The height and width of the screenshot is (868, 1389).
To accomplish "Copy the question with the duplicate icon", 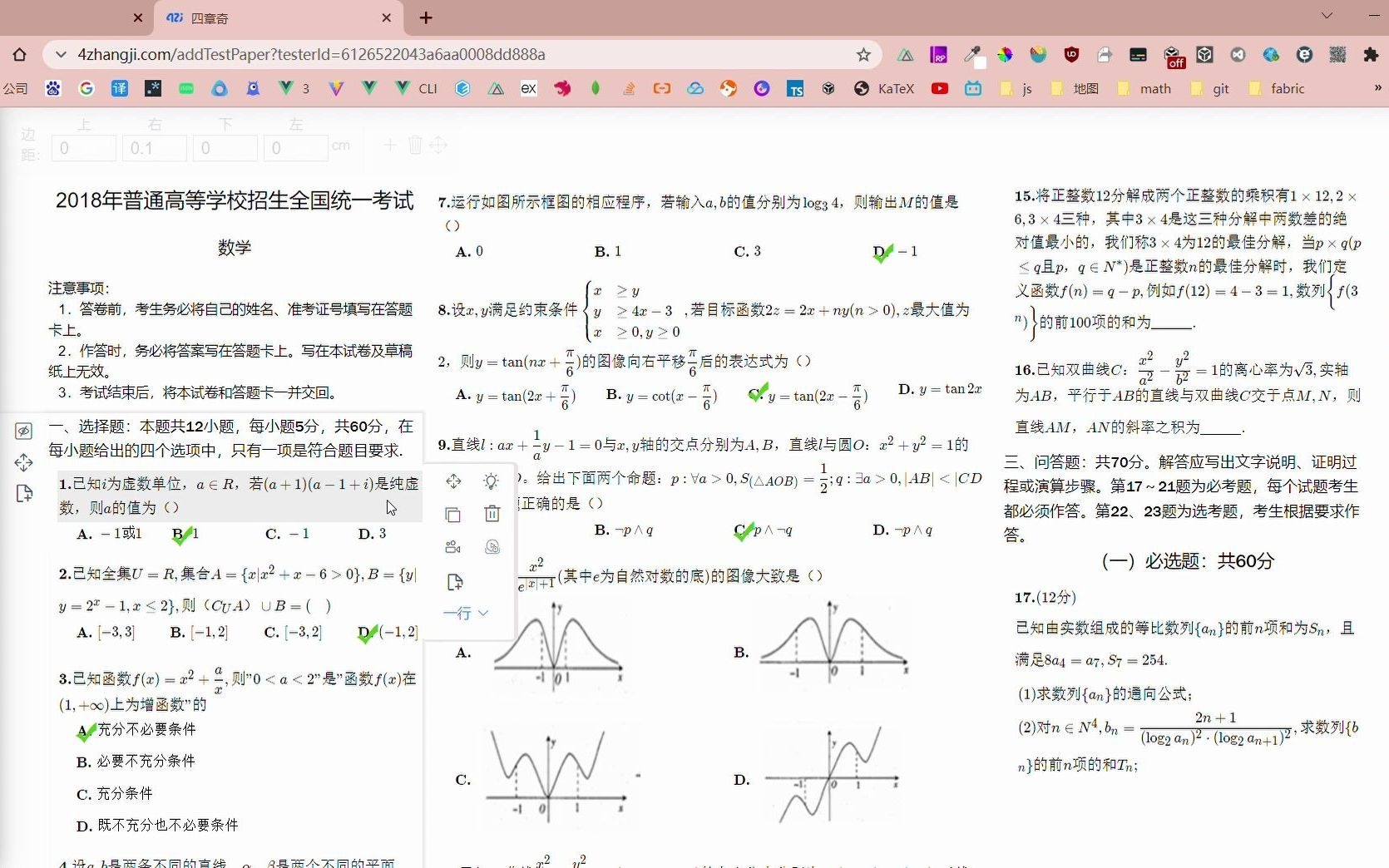I will 453,515.
